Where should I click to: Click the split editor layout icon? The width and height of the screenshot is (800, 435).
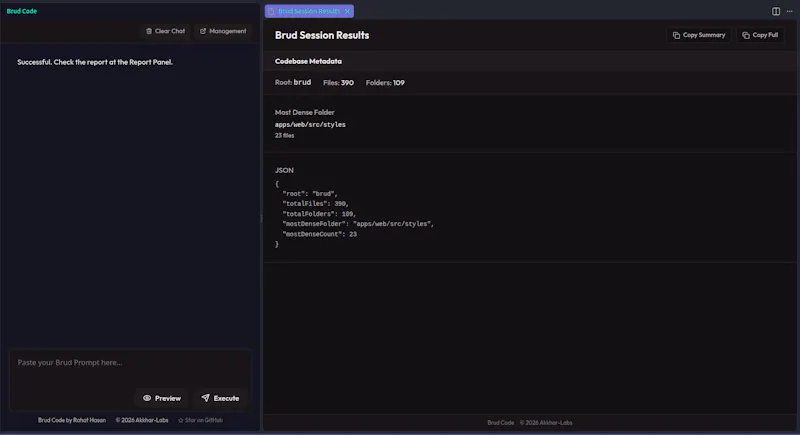click(x=776, y=11)
